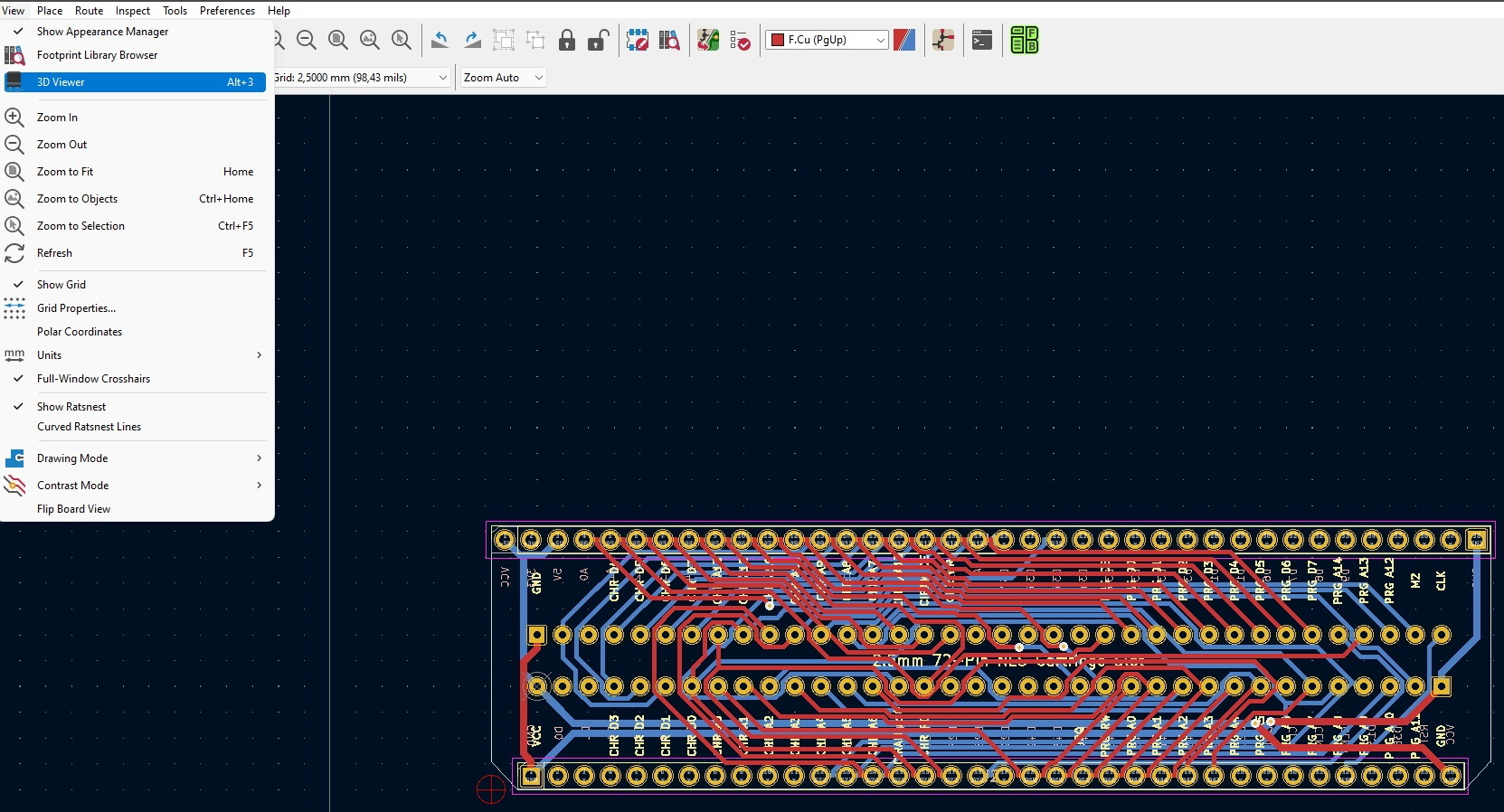Click the Zoom In magnifier menu icon
This screenshot has height=812, width=1504.
point(14,118)
